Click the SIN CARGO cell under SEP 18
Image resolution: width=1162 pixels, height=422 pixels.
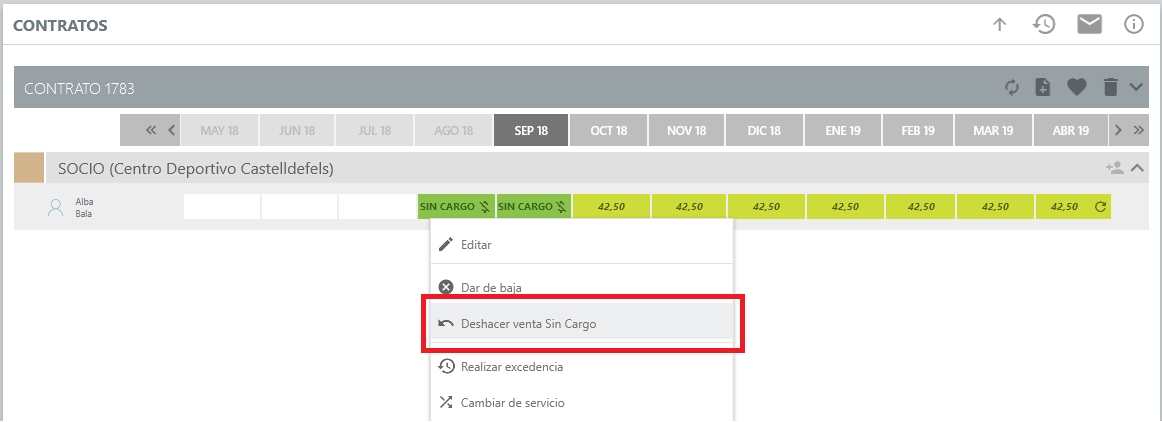pos(534,207)
